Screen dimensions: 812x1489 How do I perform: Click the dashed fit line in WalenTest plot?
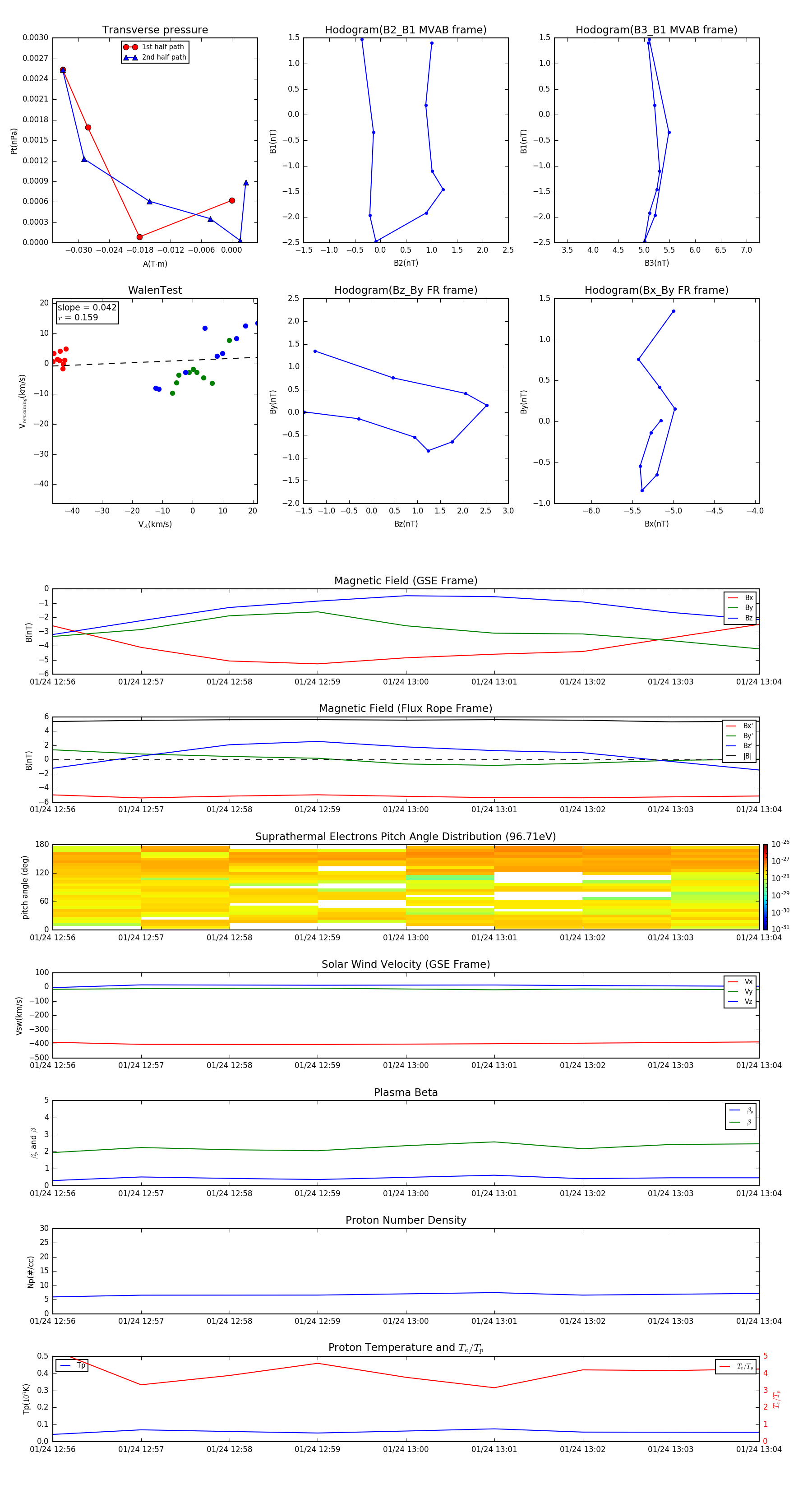click(155, 361)
